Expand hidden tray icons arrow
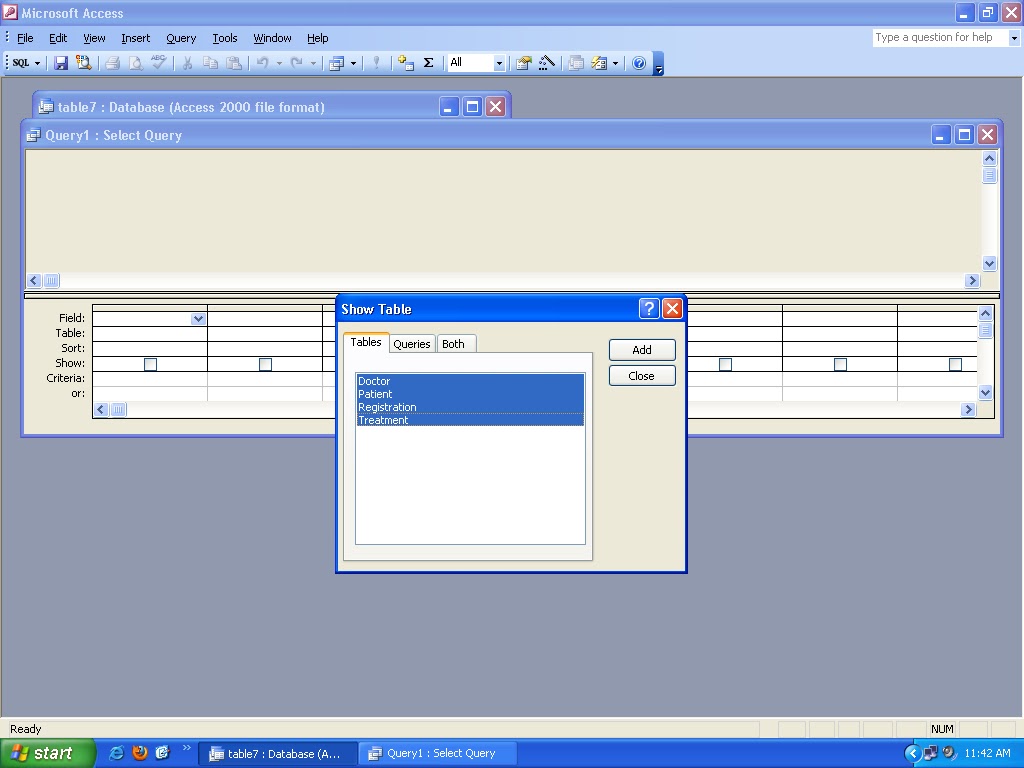The height and width of the screenshot is (768, 1024). [912, 753]
